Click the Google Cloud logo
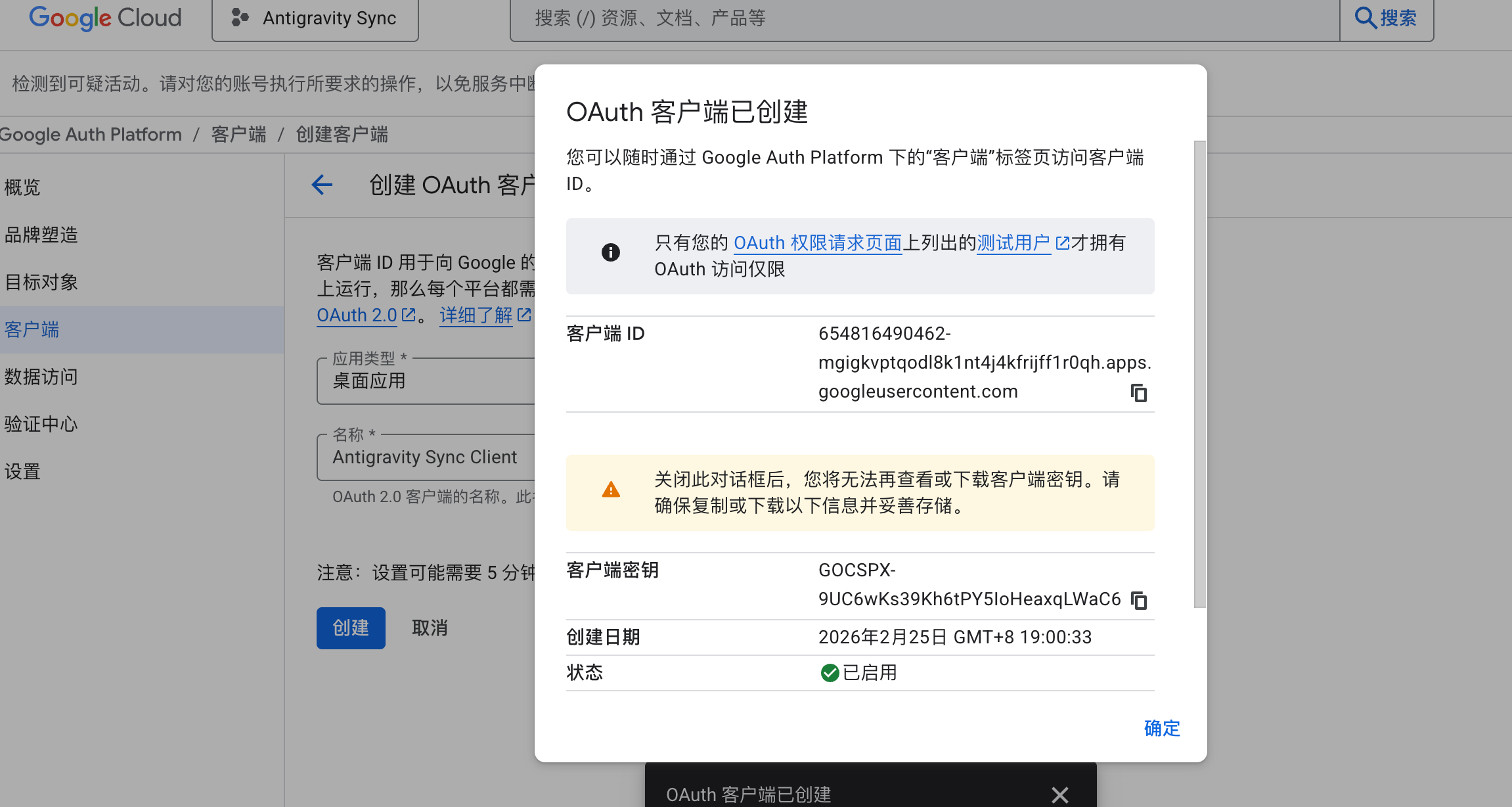The height and width of the screenshot is (807, 1512). [105, 18]
